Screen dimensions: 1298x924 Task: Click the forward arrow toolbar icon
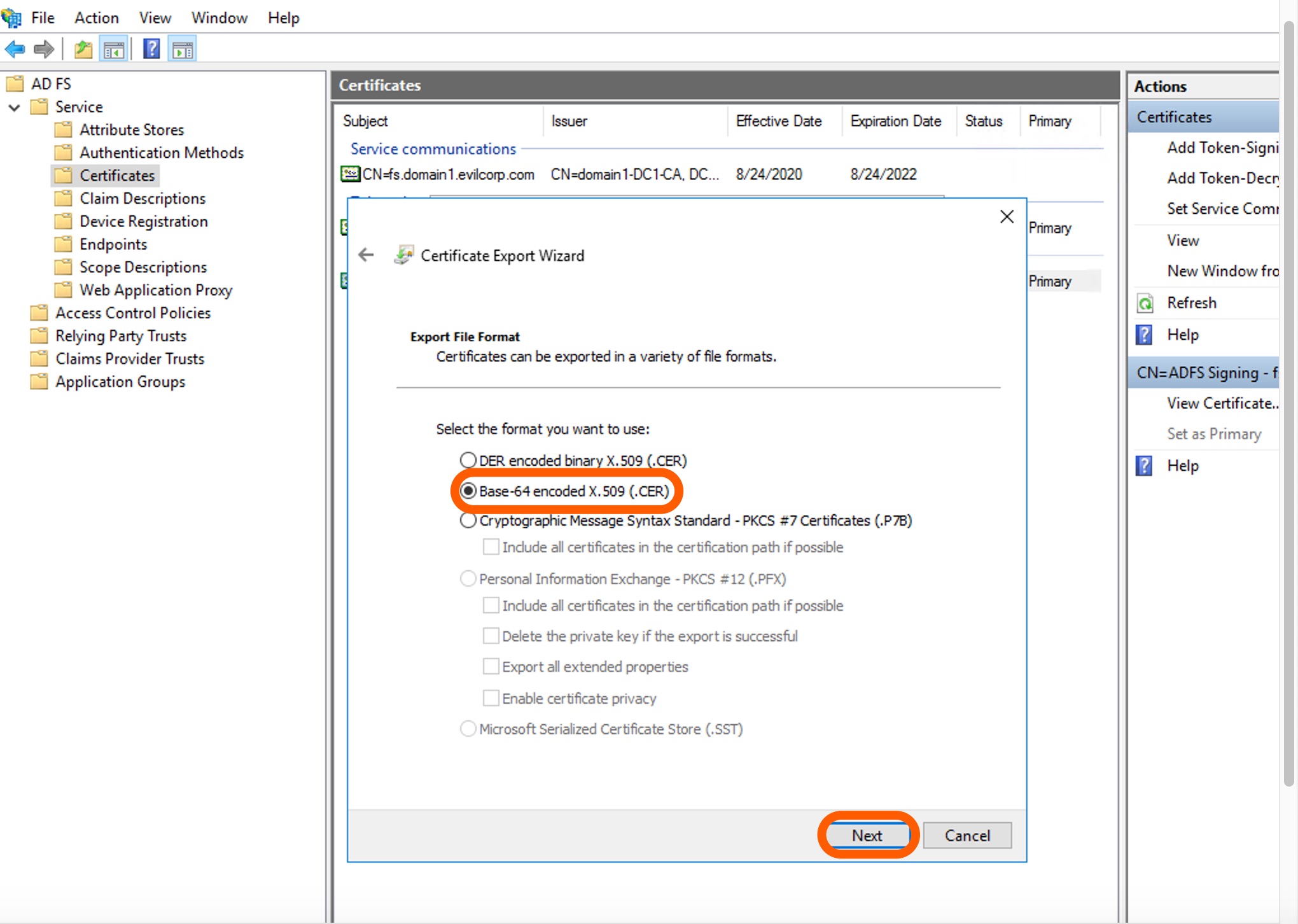(44, 49)
